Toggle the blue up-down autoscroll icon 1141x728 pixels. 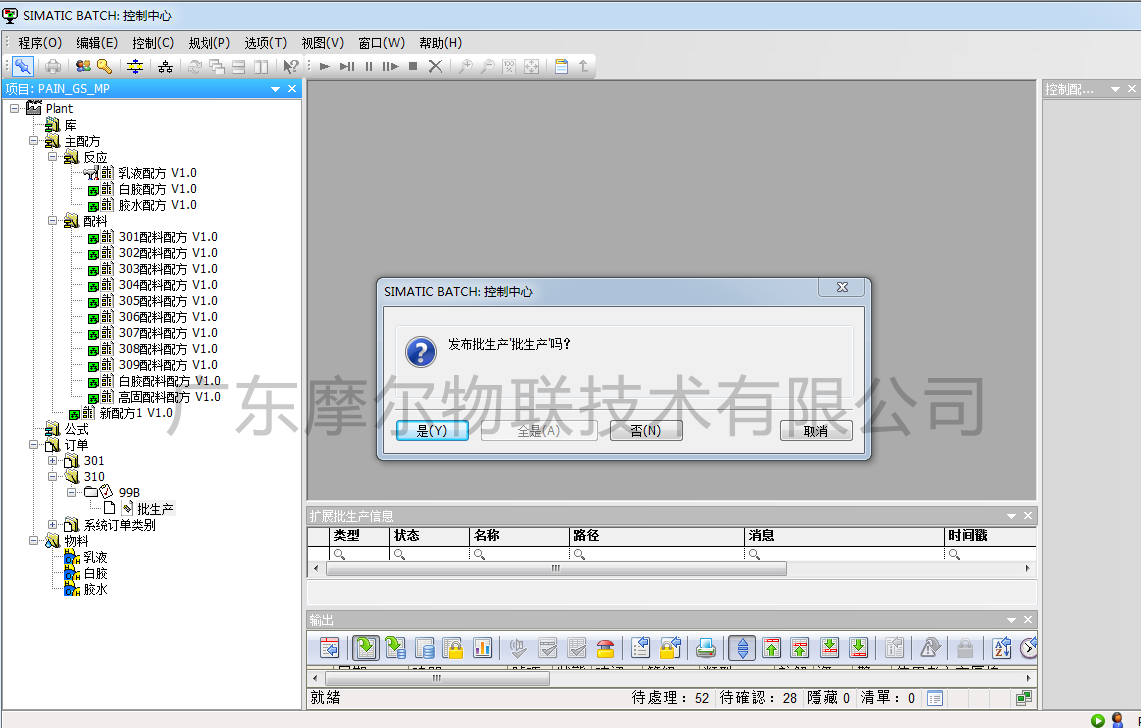tap(742, 647)
